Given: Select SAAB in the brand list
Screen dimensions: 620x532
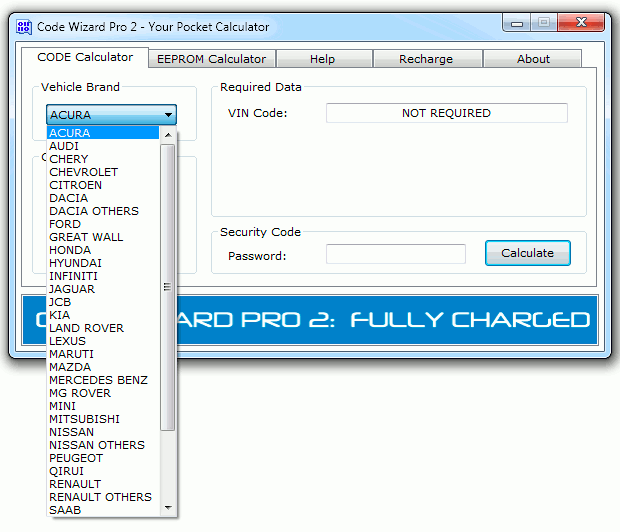Looking at the screenshot, I should pyautogui.click(x=103, y=510).
